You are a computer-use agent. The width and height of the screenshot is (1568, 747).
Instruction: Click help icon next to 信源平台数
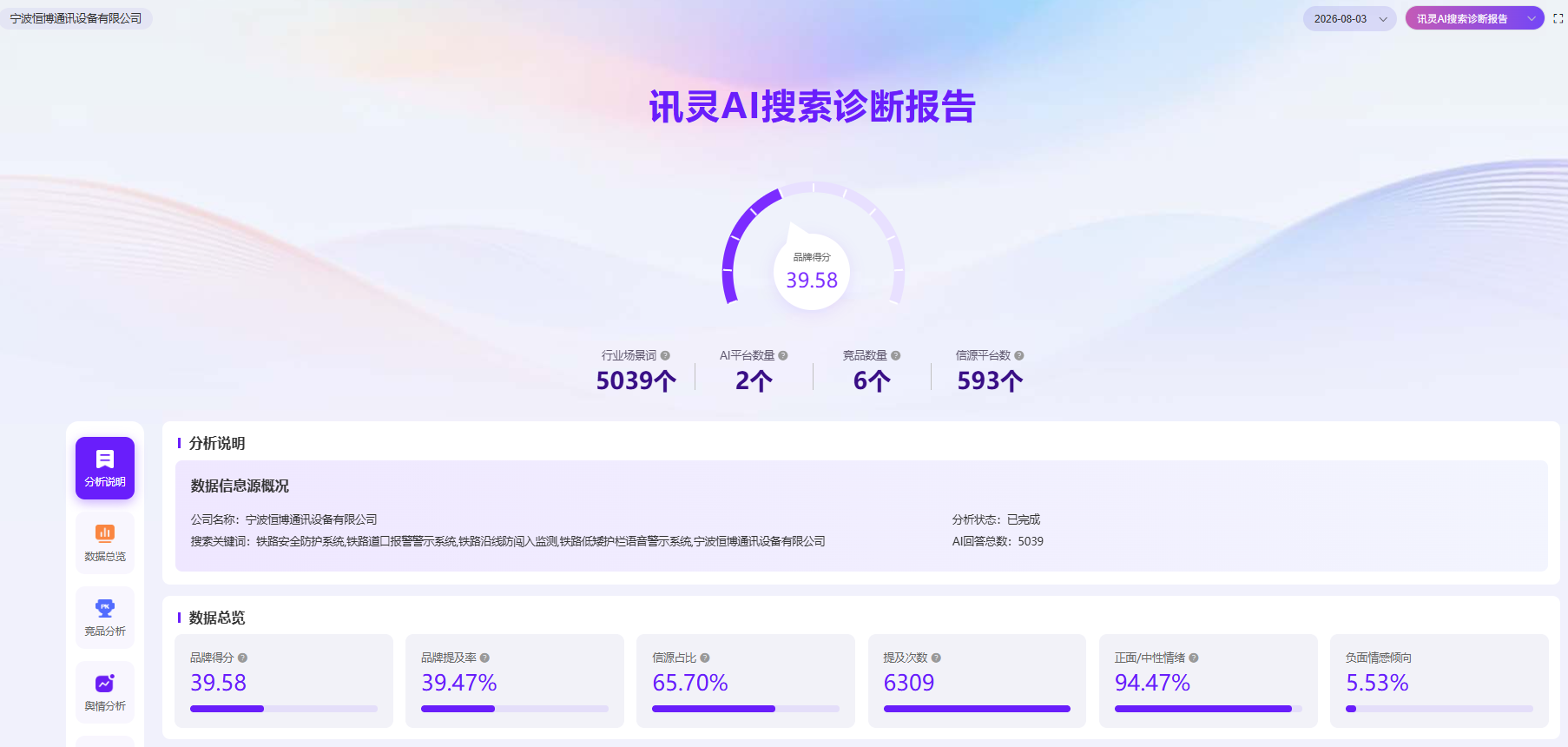1019,355
